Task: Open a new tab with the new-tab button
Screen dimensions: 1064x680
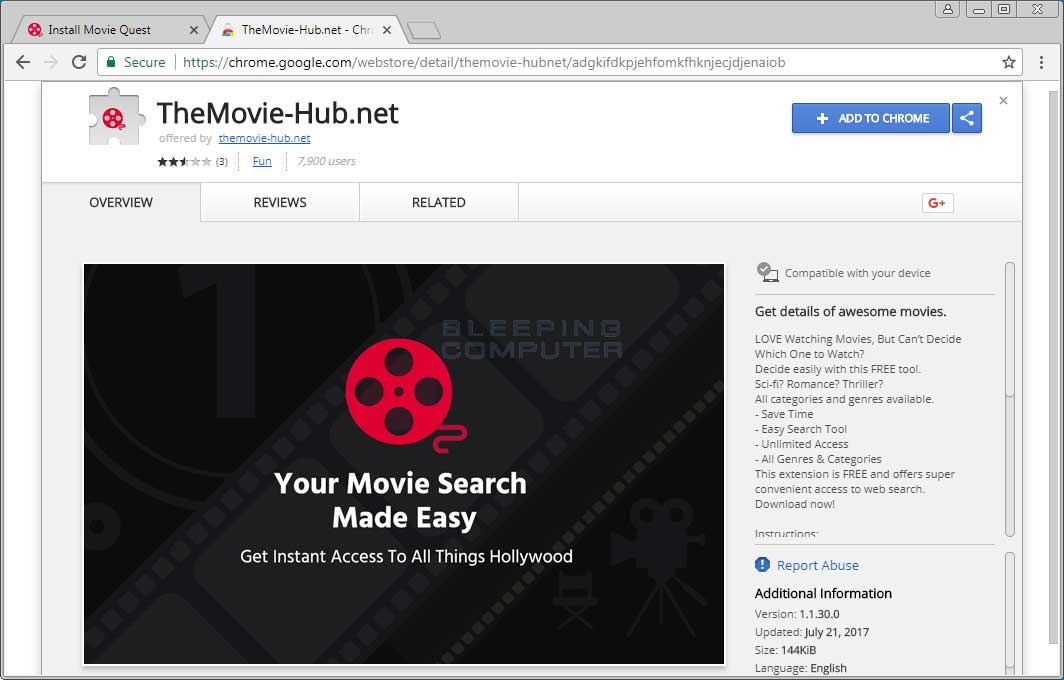Action: [423, 31]
